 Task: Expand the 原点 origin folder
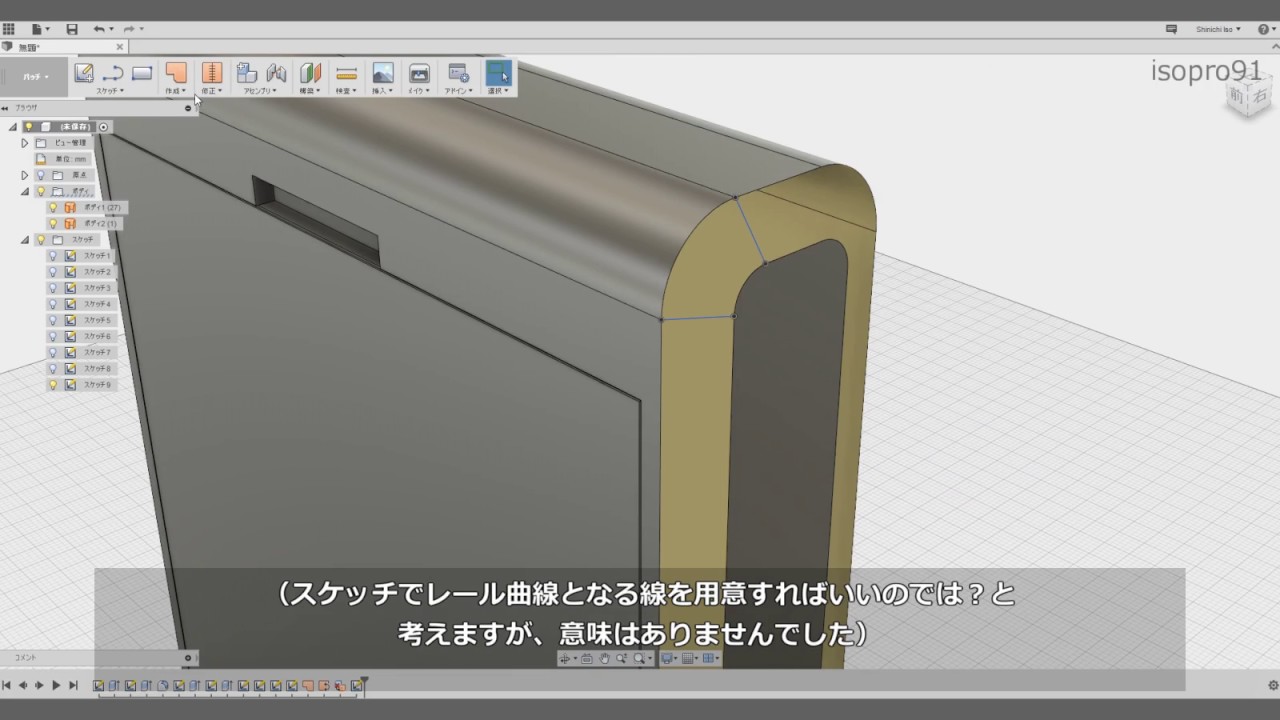coord(25,175)
